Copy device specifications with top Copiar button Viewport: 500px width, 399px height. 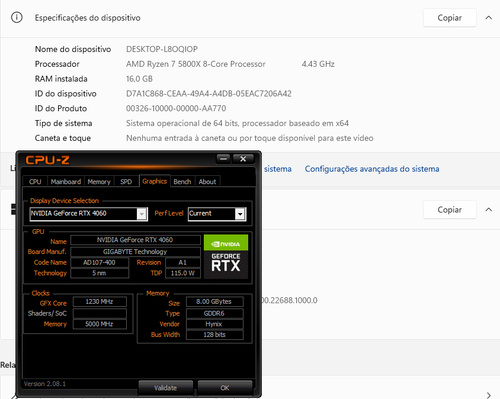pos(450,18)
